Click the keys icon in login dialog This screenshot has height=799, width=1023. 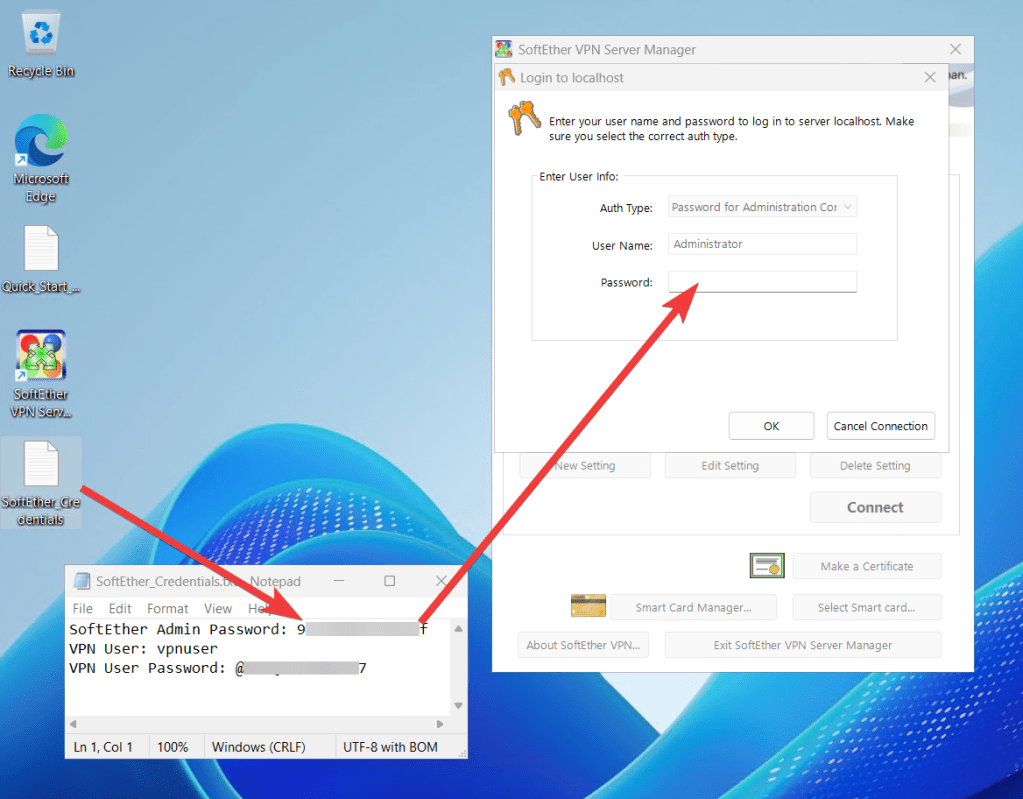(523, 120)
